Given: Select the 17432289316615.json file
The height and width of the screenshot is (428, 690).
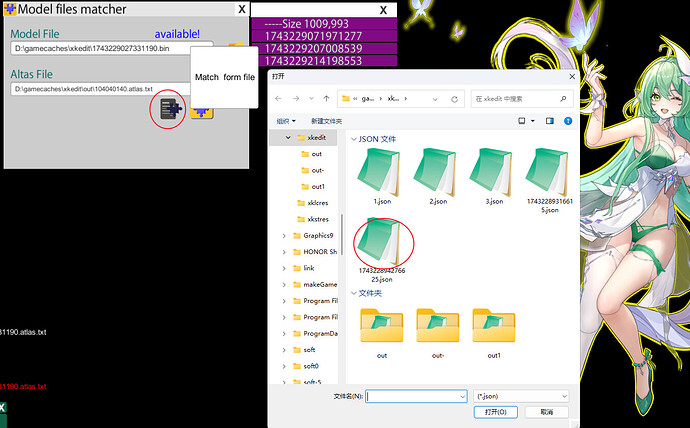Looking at the screenshot, I should click(548, 180).
